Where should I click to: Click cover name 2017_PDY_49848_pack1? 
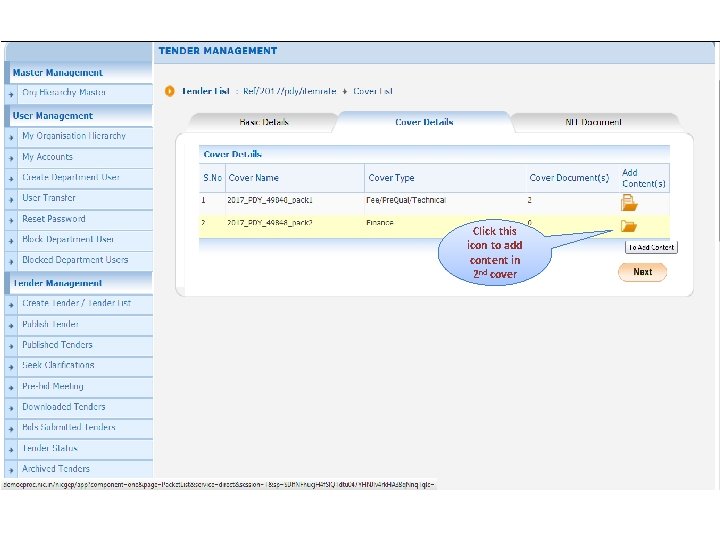[x=270, y=200]
